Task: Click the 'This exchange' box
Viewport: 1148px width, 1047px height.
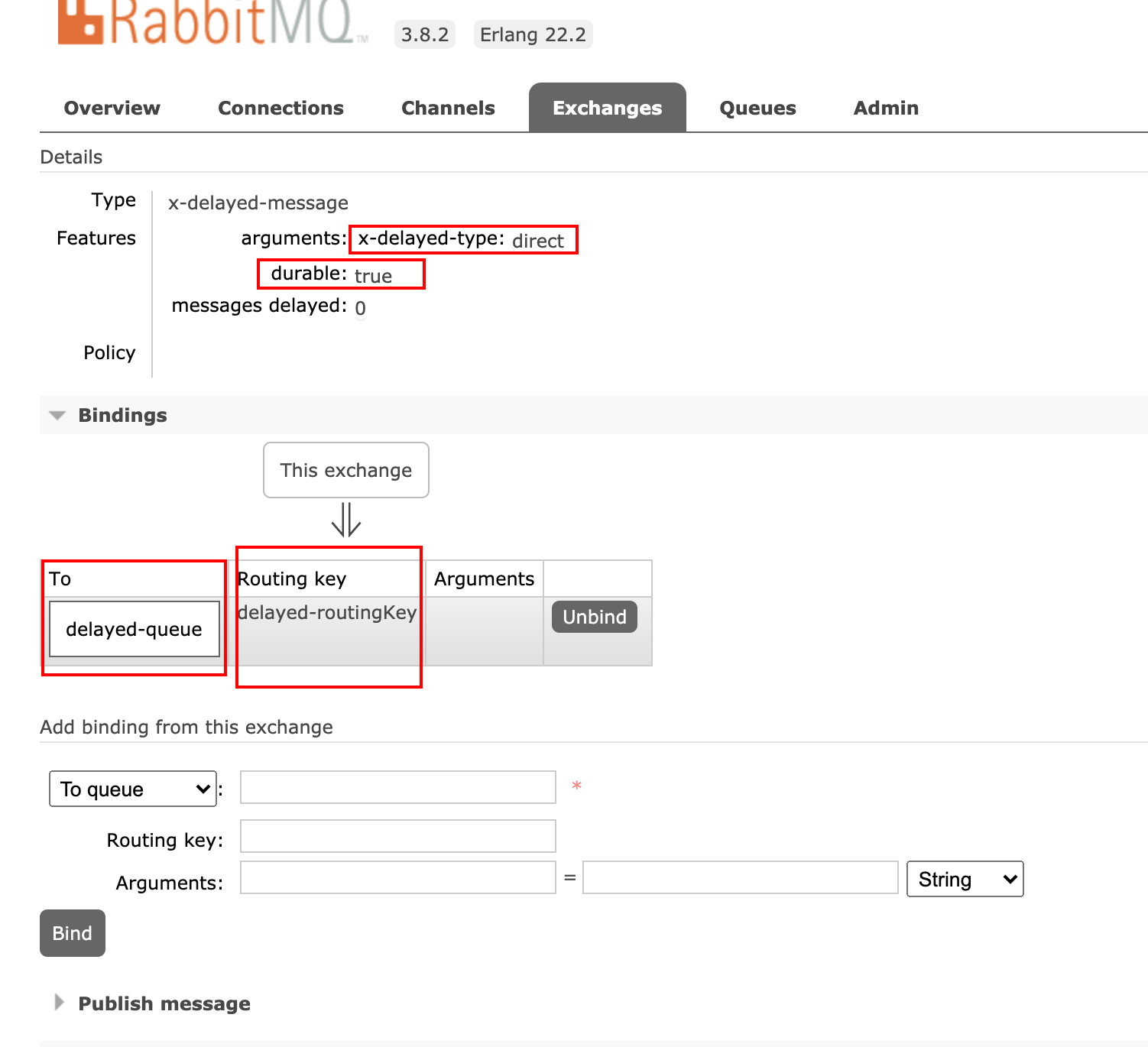Action: pyautogui.click(x=346, y=470)
